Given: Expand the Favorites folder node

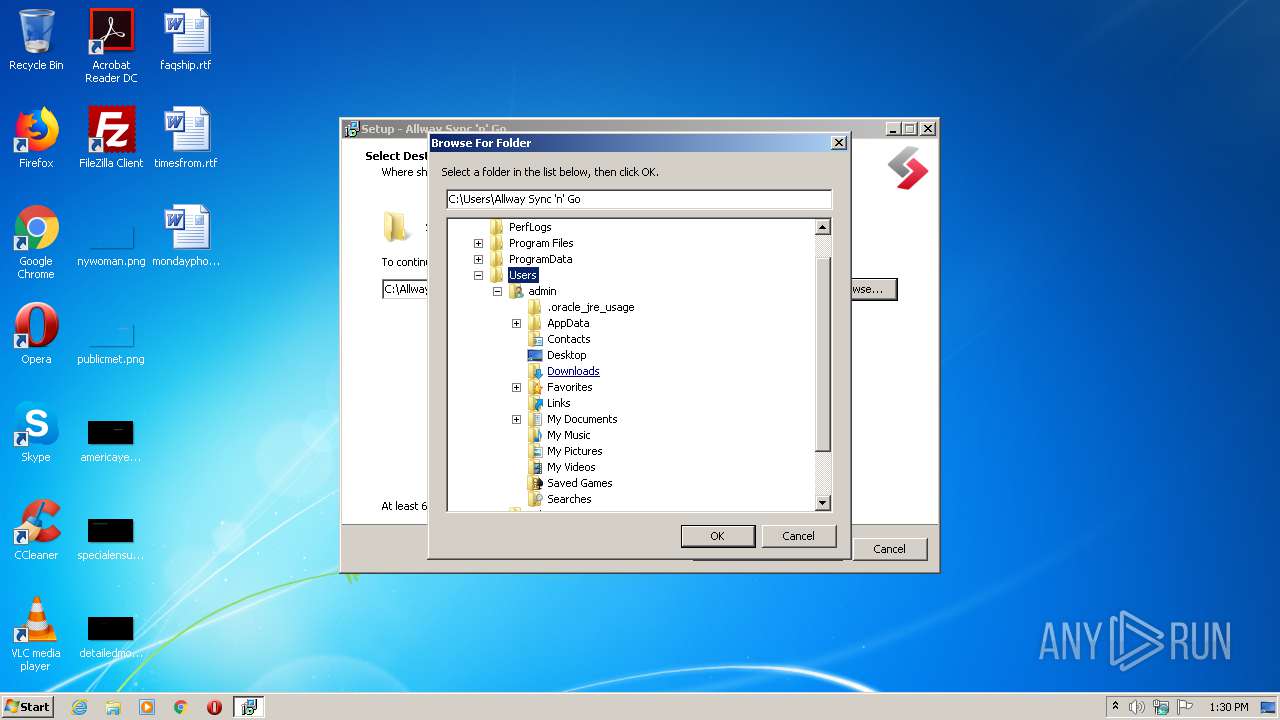Looking at the screenshot, I should click(516, 387).
